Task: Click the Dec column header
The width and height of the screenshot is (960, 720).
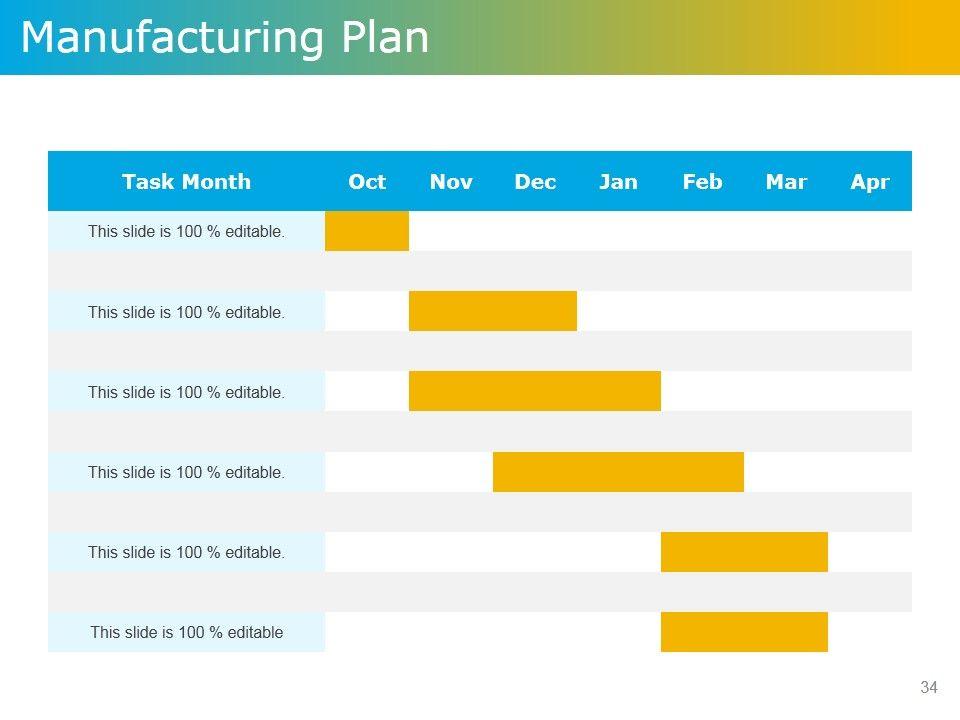Action: tap(535, 181)
